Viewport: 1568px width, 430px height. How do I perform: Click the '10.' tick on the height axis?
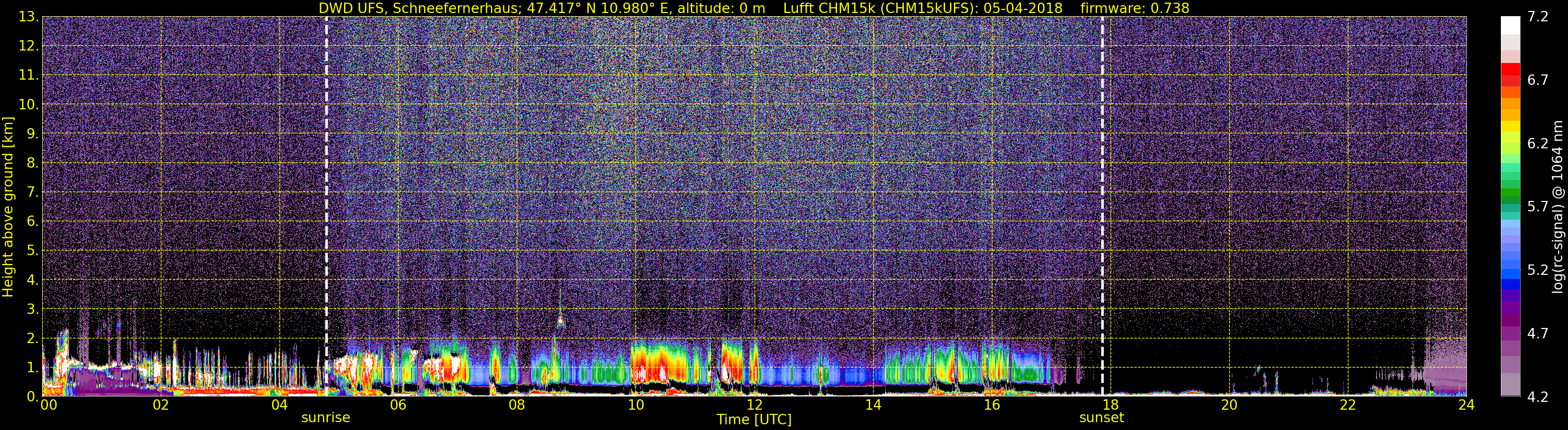point(28,104)
